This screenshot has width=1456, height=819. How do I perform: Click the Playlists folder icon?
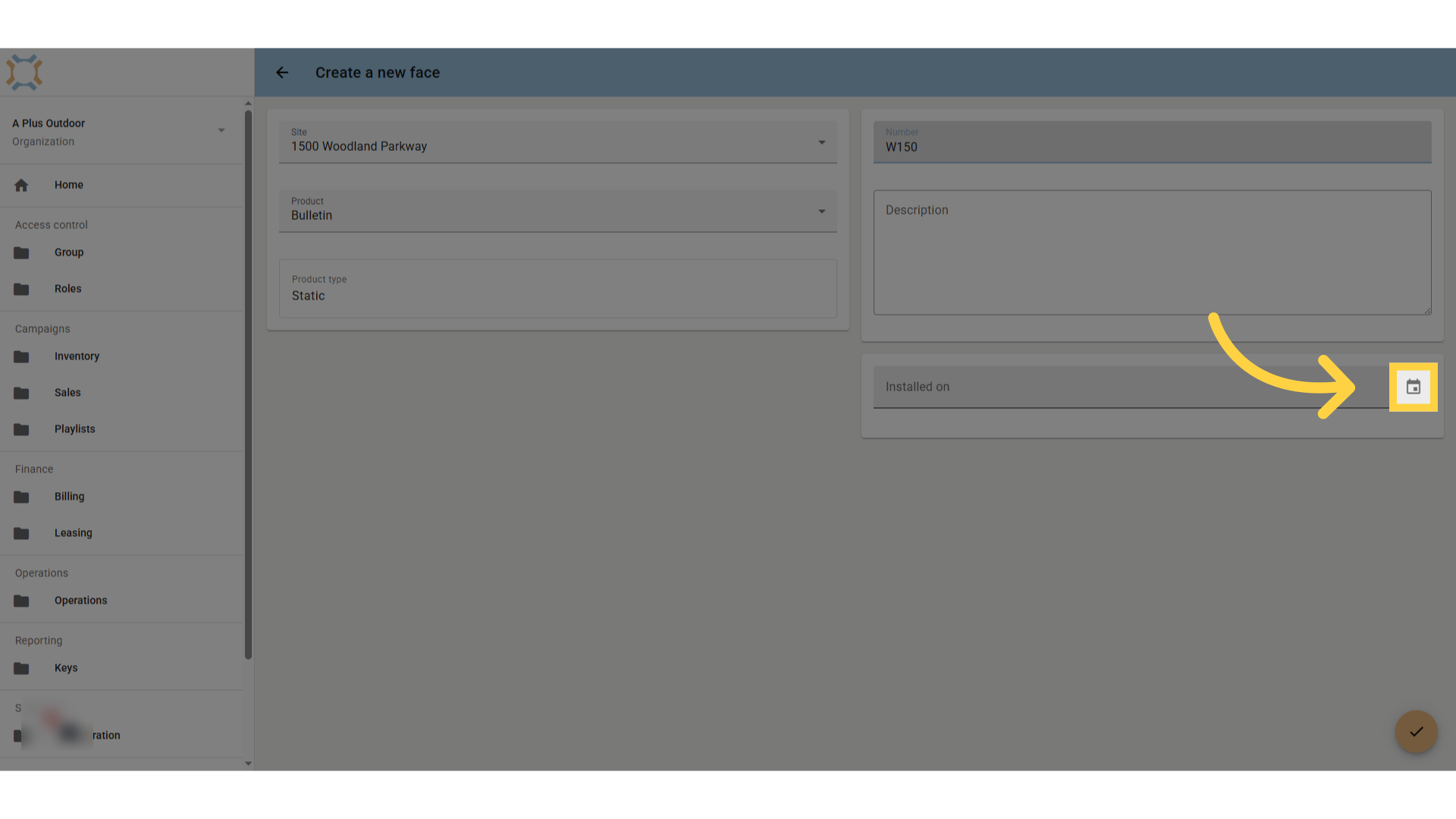[x=21, y=429]
